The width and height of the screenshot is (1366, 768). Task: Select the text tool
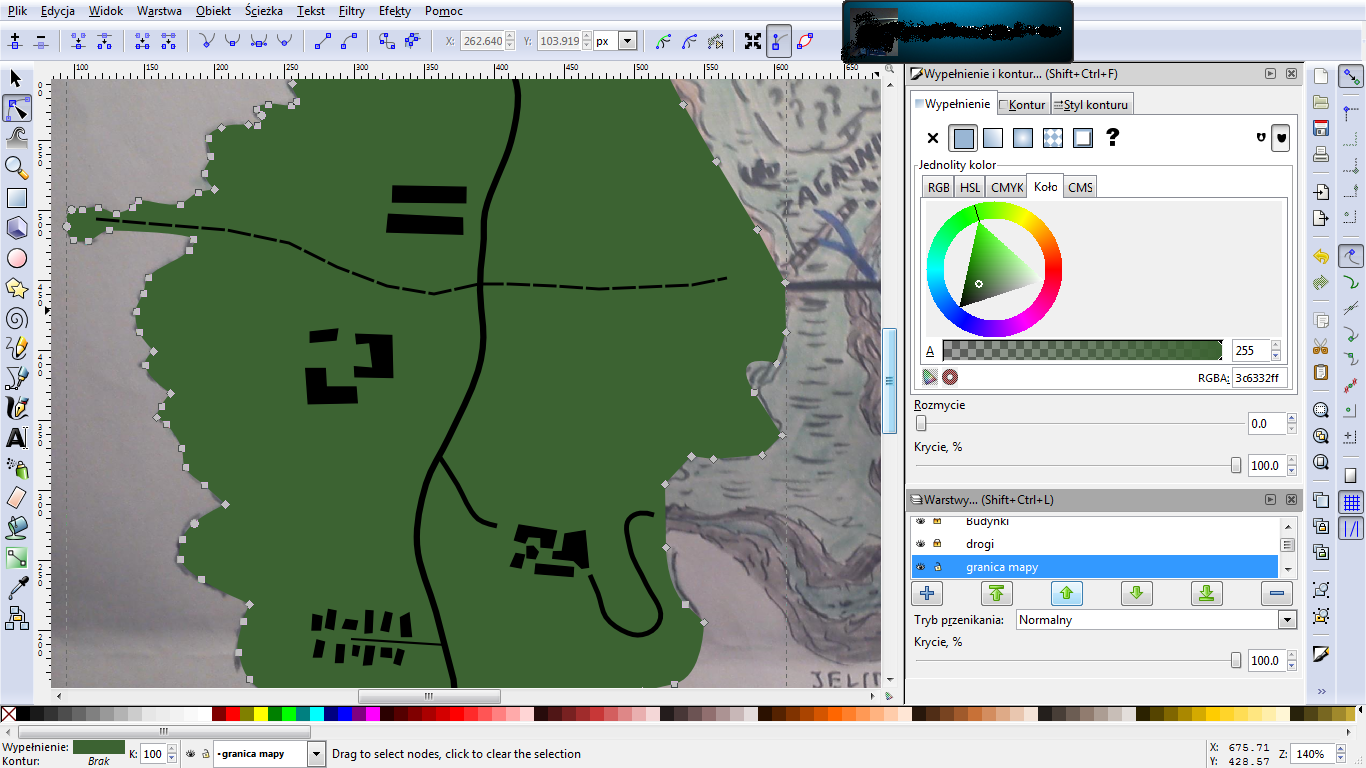[16, 438]
